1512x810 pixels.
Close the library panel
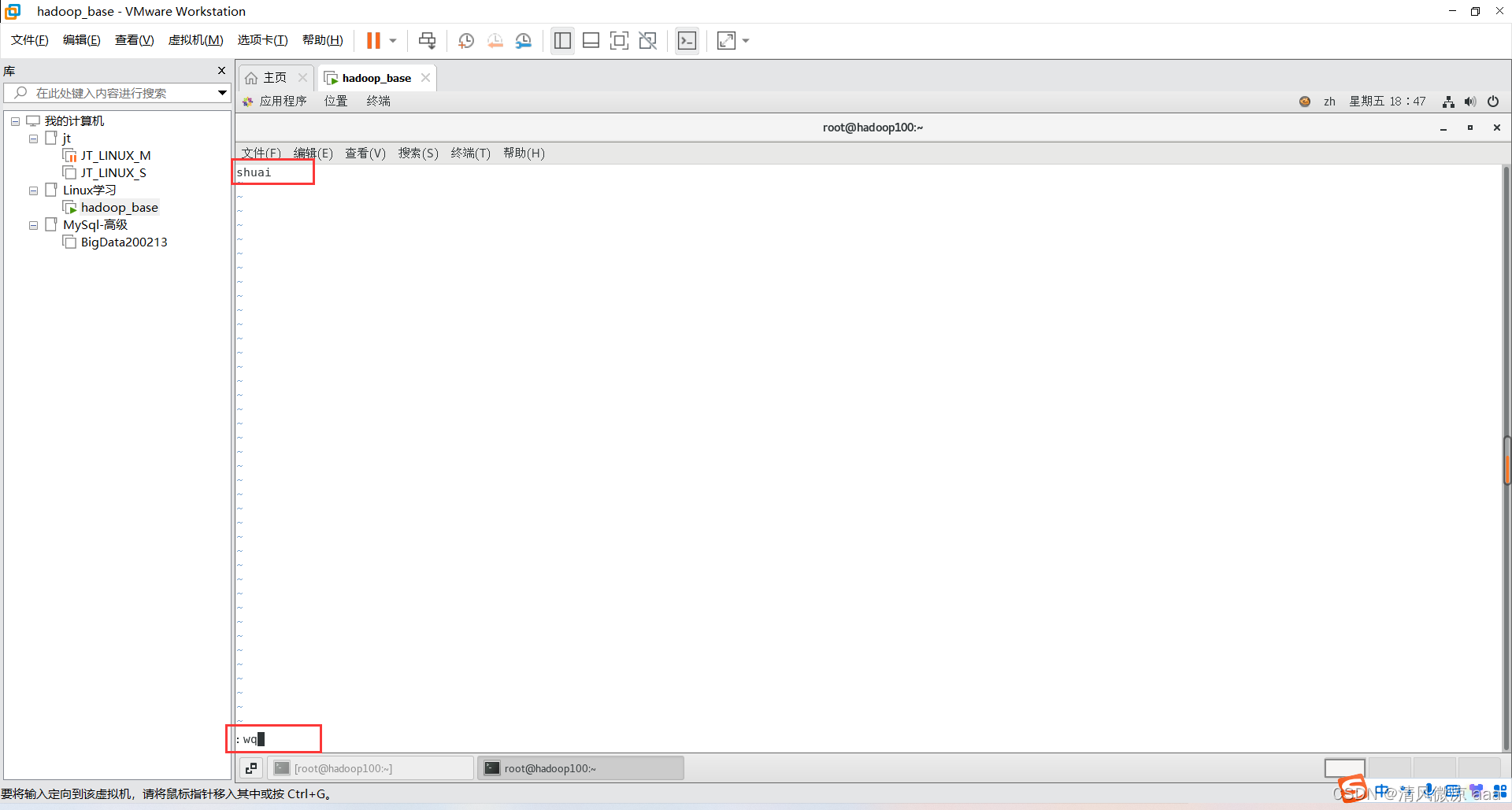point(221,71)
